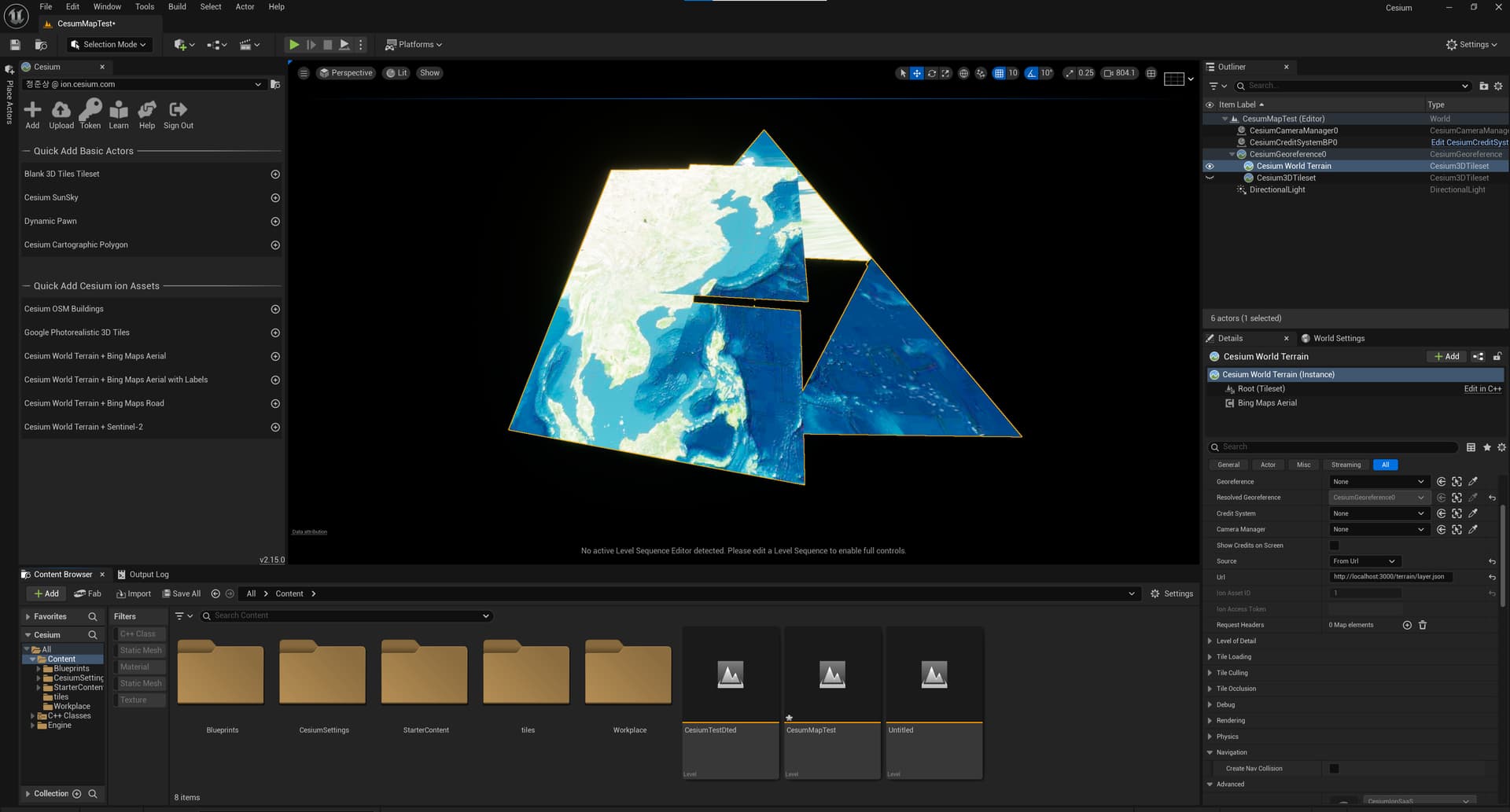Switch to Output Log tab
1510x812 pixels.
(x=143, y=575)
